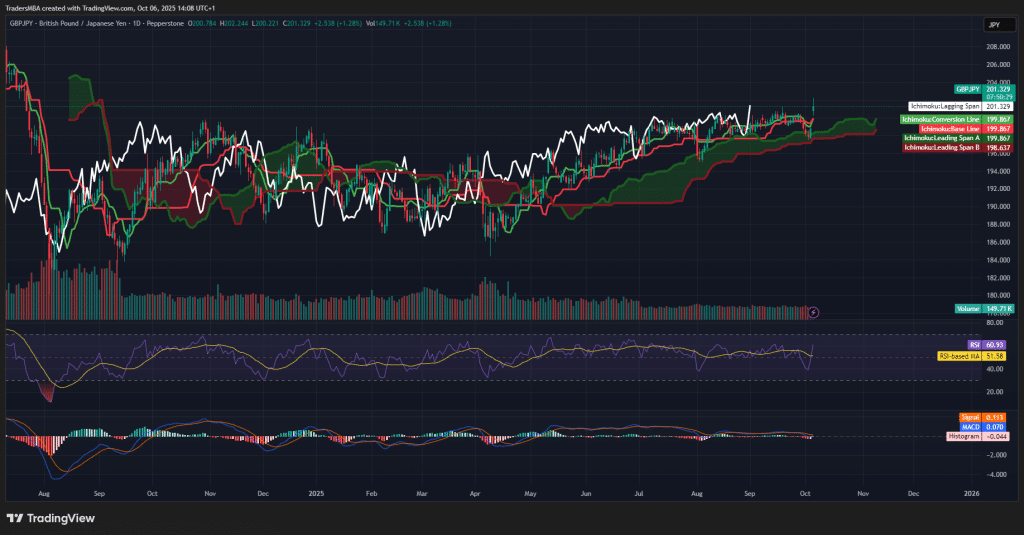Select the Ichimoku Conversion Line label
Image resolution: width=1024 pixels, height=535 pixels.
(940, 119)
